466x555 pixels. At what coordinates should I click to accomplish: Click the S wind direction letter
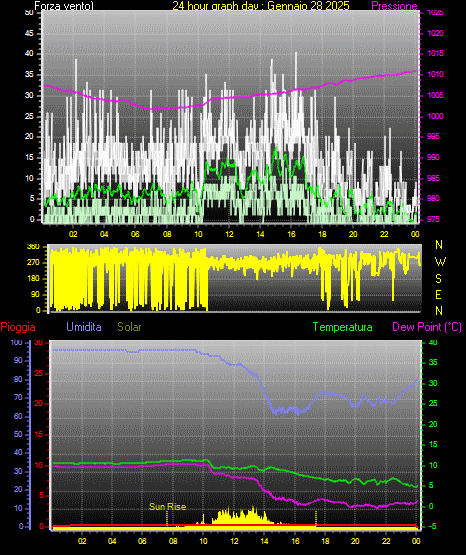tap(438, 279)
